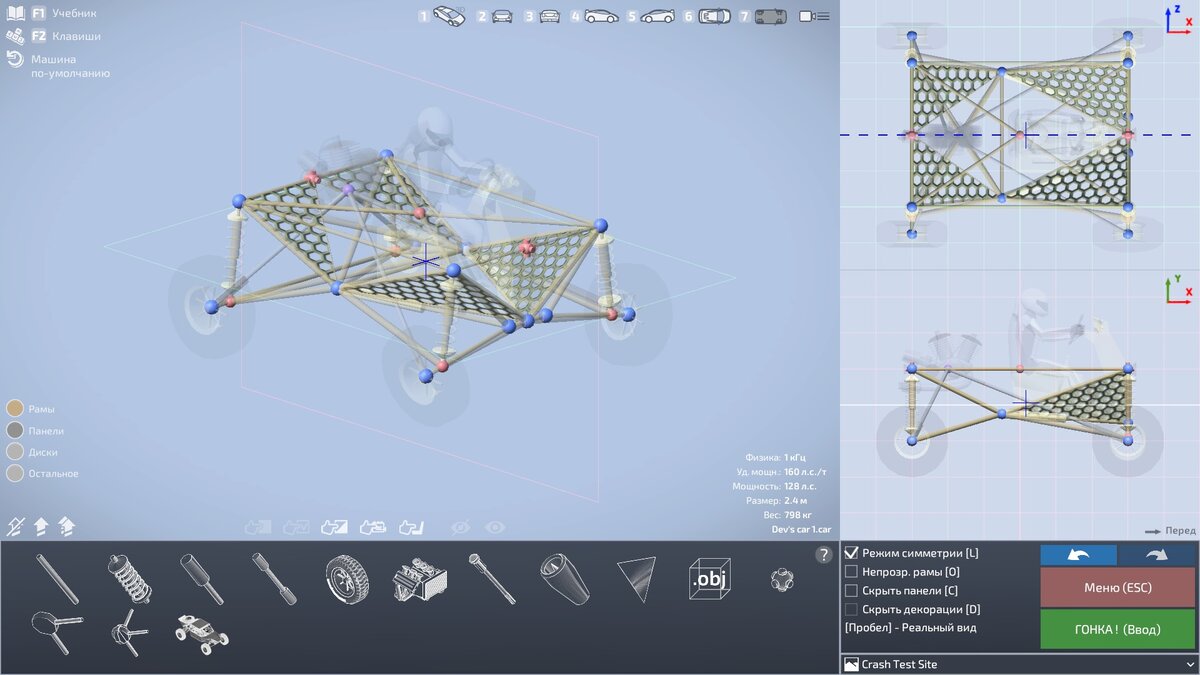Click the Меню (ESC) button
Image resolution: width=1200 pixels, height=675 pixels.
pyautogui.click(x=1117, y=587)
